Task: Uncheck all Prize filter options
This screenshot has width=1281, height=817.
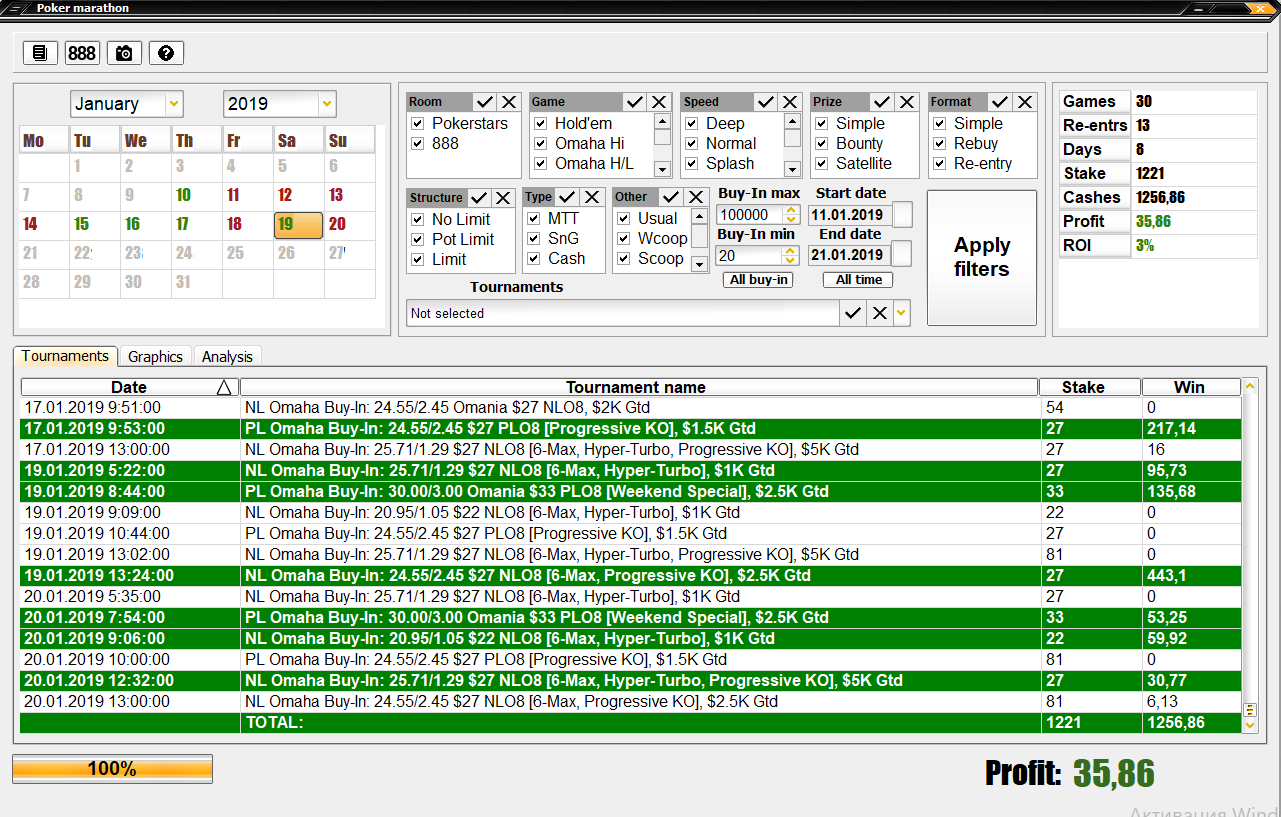Action: click(x=907, y=102)
